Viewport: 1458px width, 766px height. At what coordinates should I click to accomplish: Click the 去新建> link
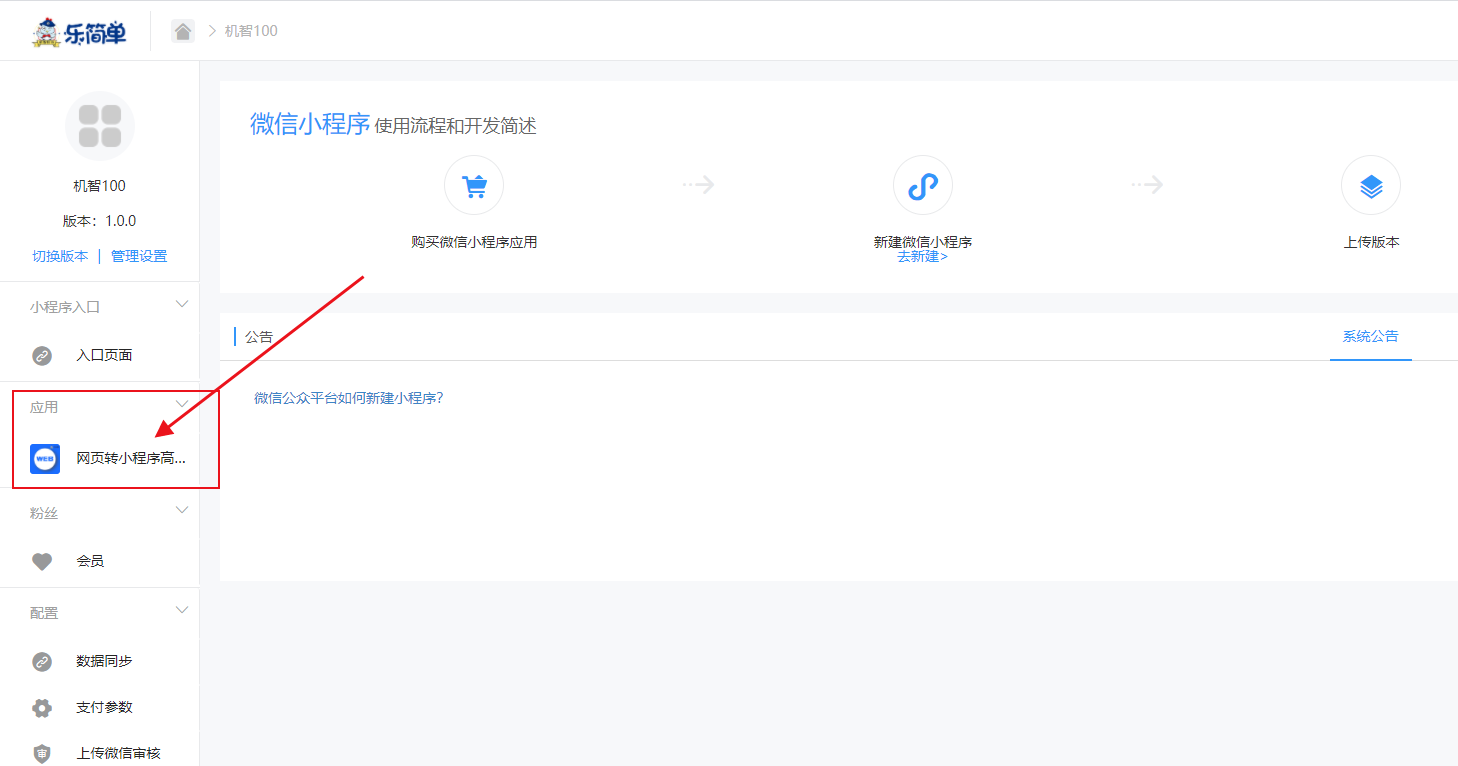(922, 257)
